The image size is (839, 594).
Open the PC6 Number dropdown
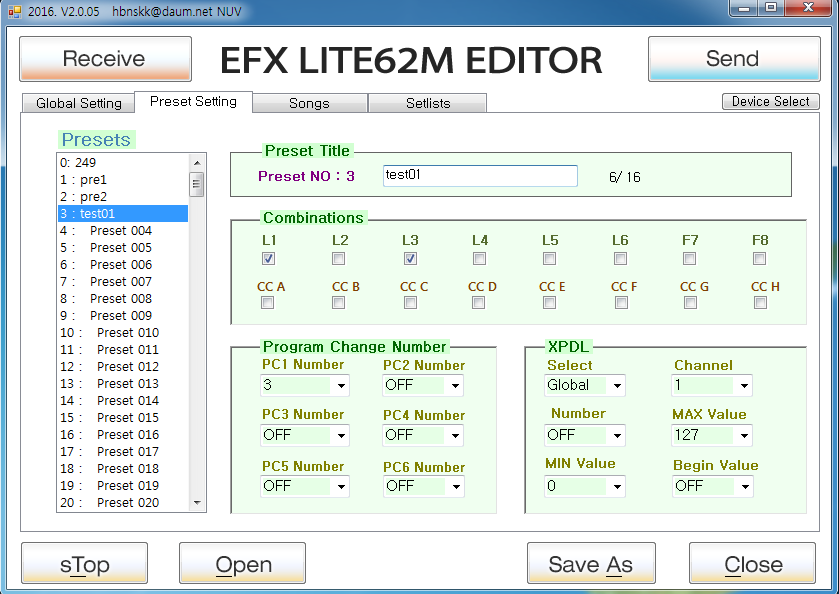[423, 486]
